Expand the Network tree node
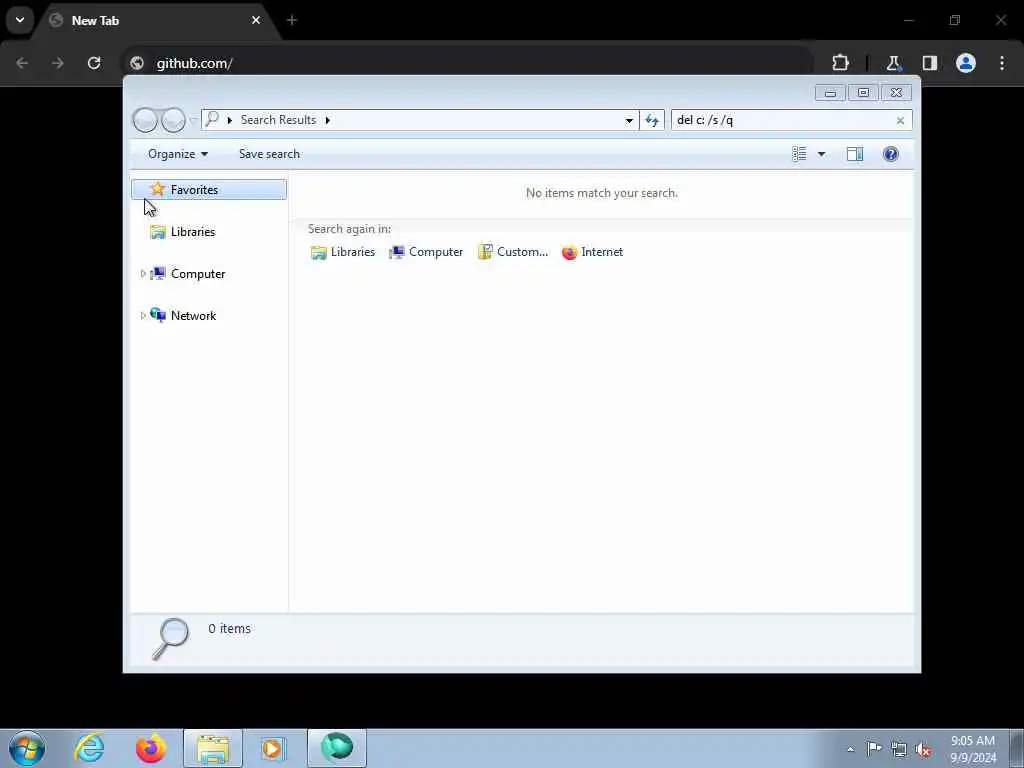The height and width of the screenshot is (768, 1024). [x=143, y=315]
